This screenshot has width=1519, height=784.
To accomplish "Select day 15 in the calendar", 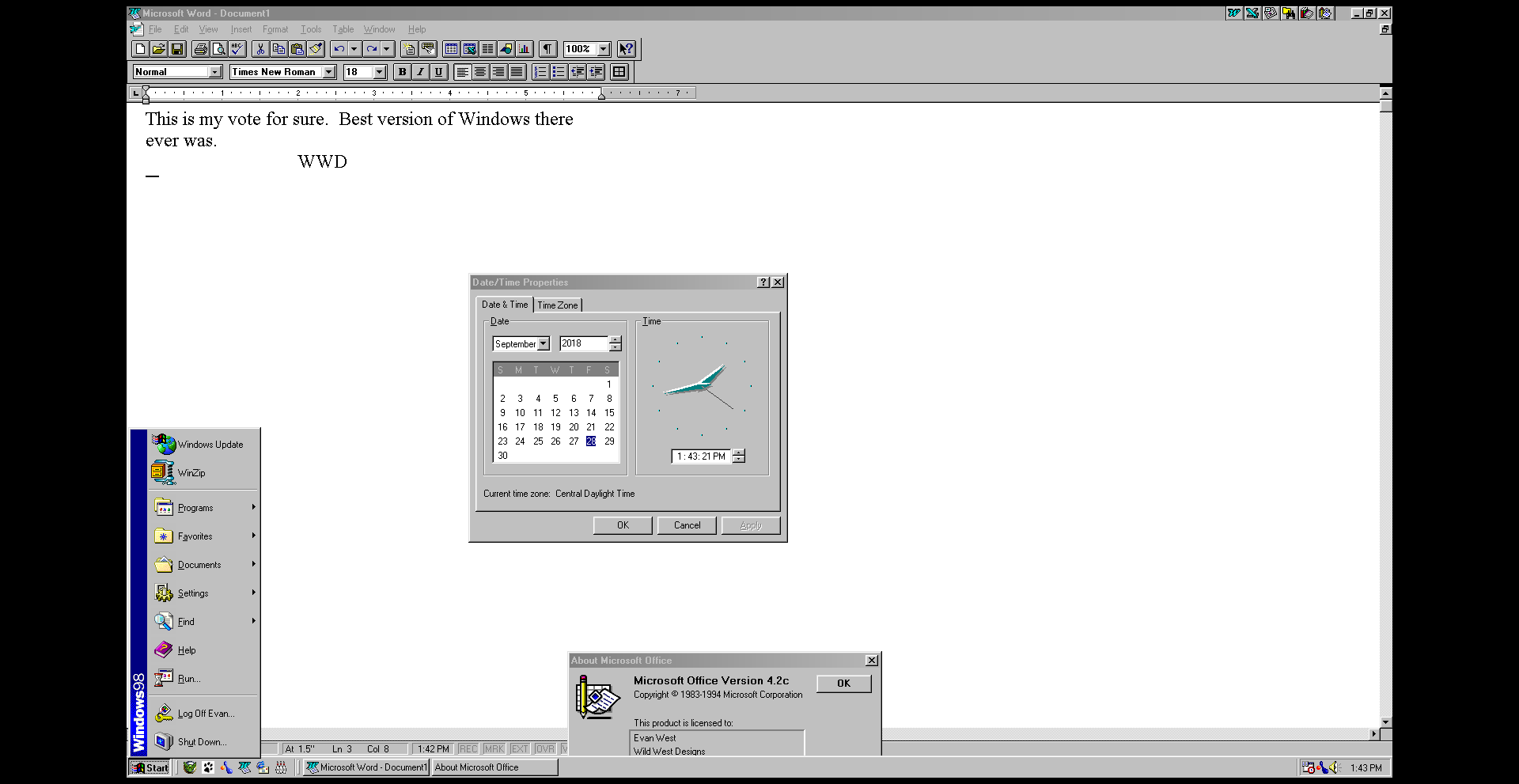I will pyautogui.click(x=609, y=413).
